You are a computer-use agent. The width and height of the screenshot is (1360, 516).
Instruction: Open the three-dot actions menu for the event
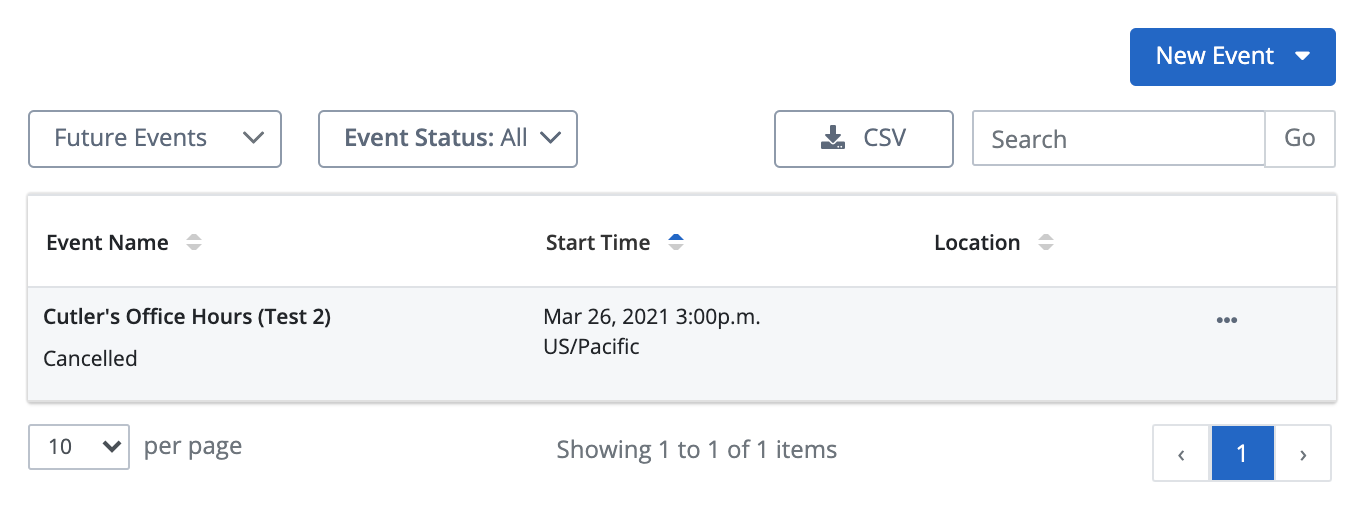click(x=1227, y=321)
